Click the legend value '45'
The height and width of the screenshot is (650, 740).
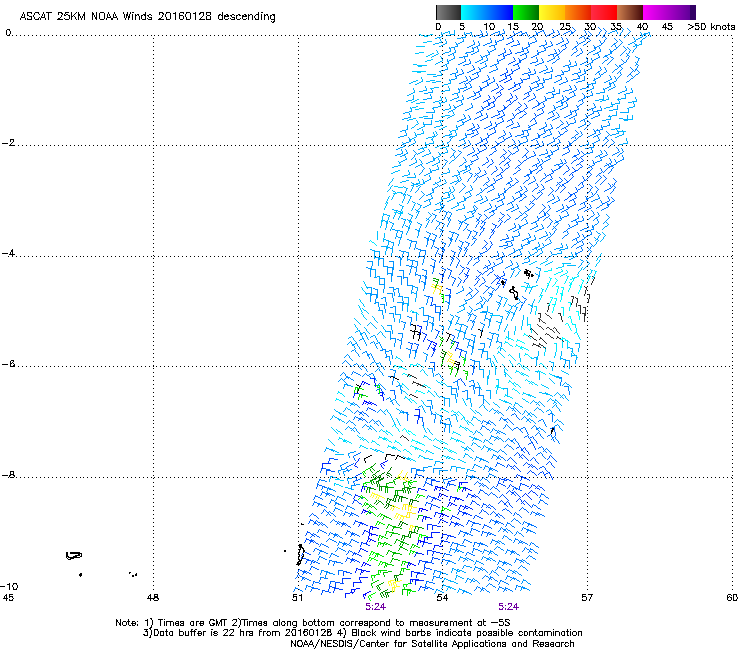[667, 27]
